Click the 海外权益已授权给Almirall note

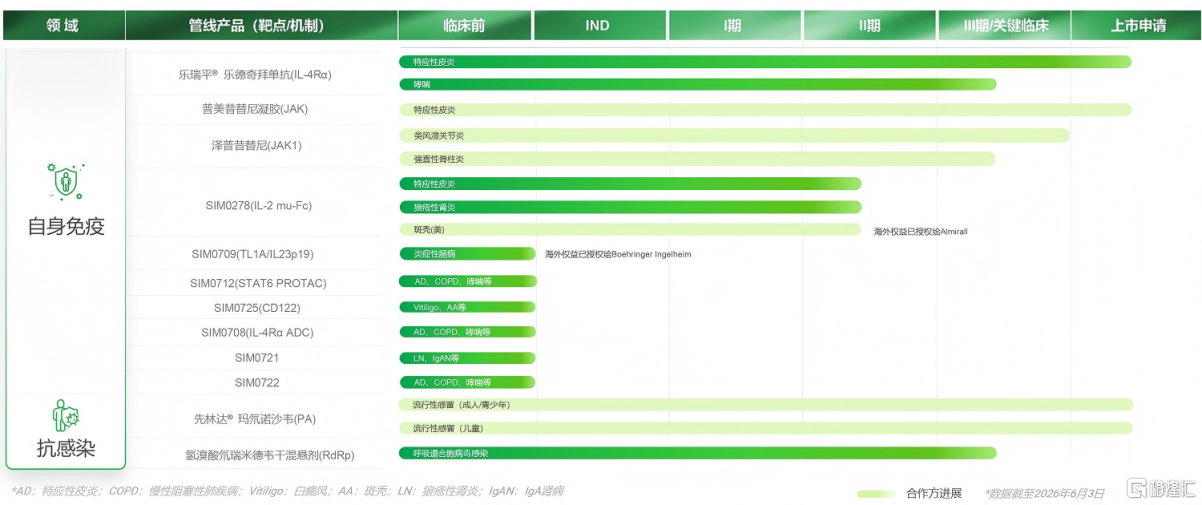tap(921, 231)
